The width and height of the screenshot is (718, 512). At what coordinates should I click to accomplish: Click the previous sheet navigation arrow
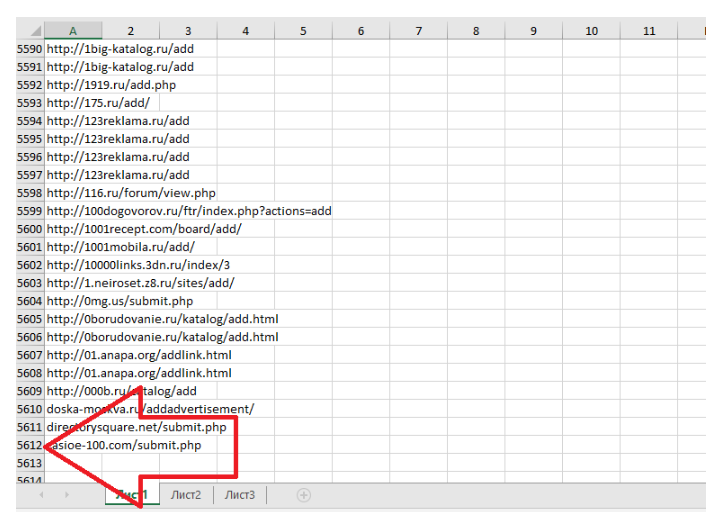click(x=41, y=495)
